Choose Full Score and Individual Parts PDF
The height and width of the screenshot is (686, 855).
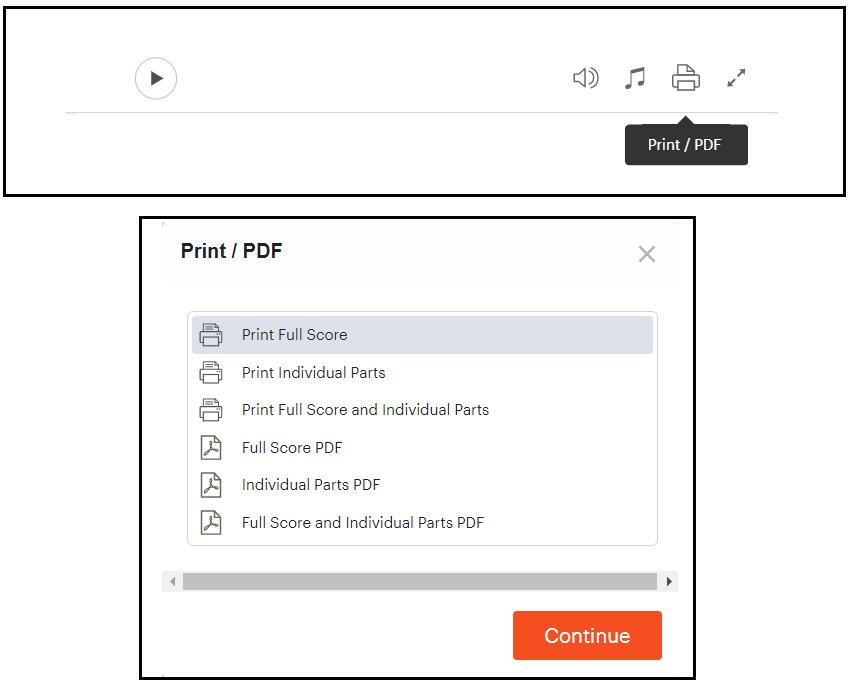[422, 522]
